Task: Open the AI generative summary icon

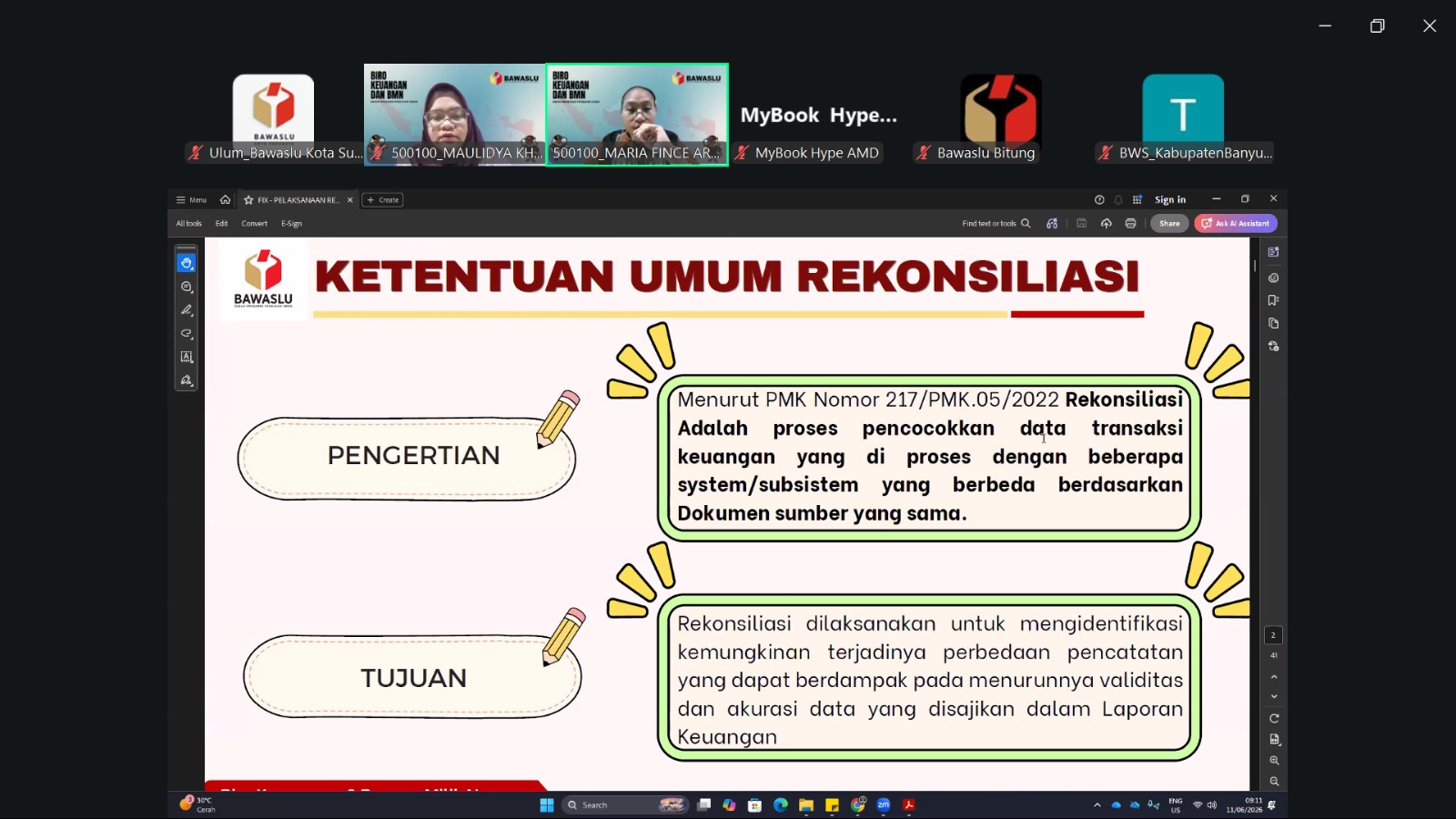Action: tap(1052, 223)
